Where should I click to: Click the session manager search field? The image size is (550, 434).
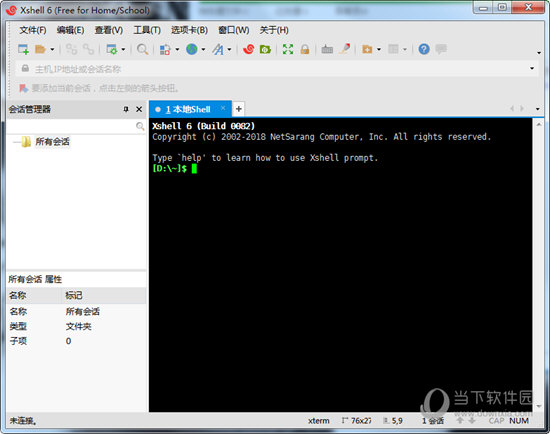[71, 126]
